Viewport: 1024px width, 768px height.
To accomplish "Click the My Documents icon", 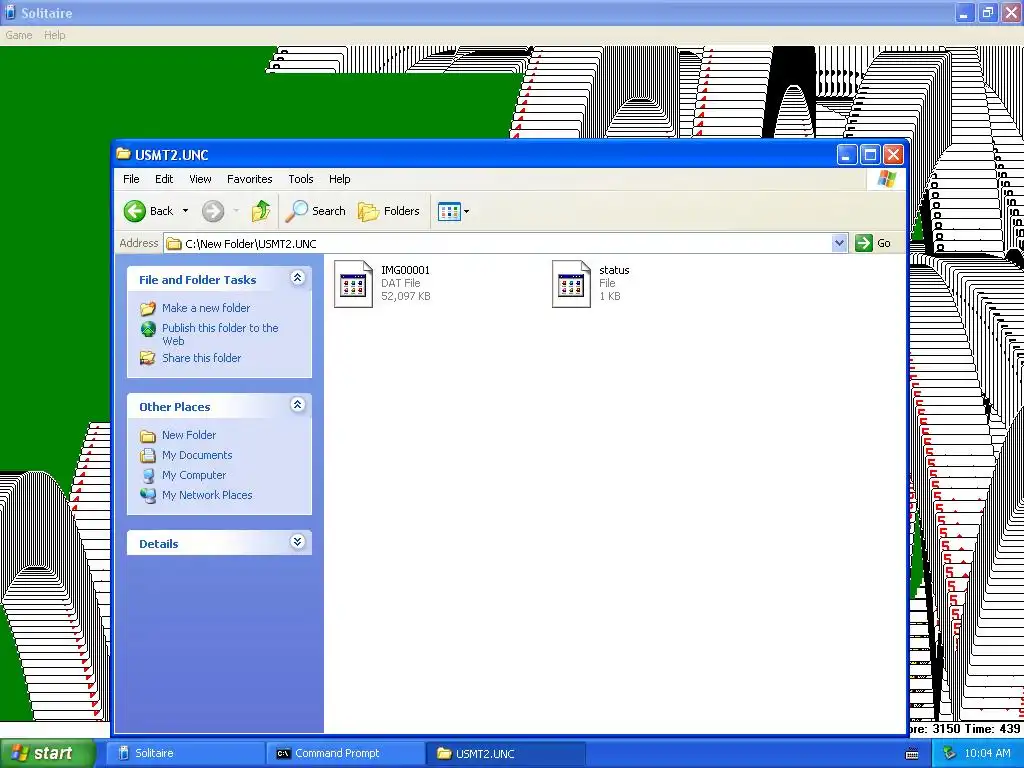I will click(148, 455).
